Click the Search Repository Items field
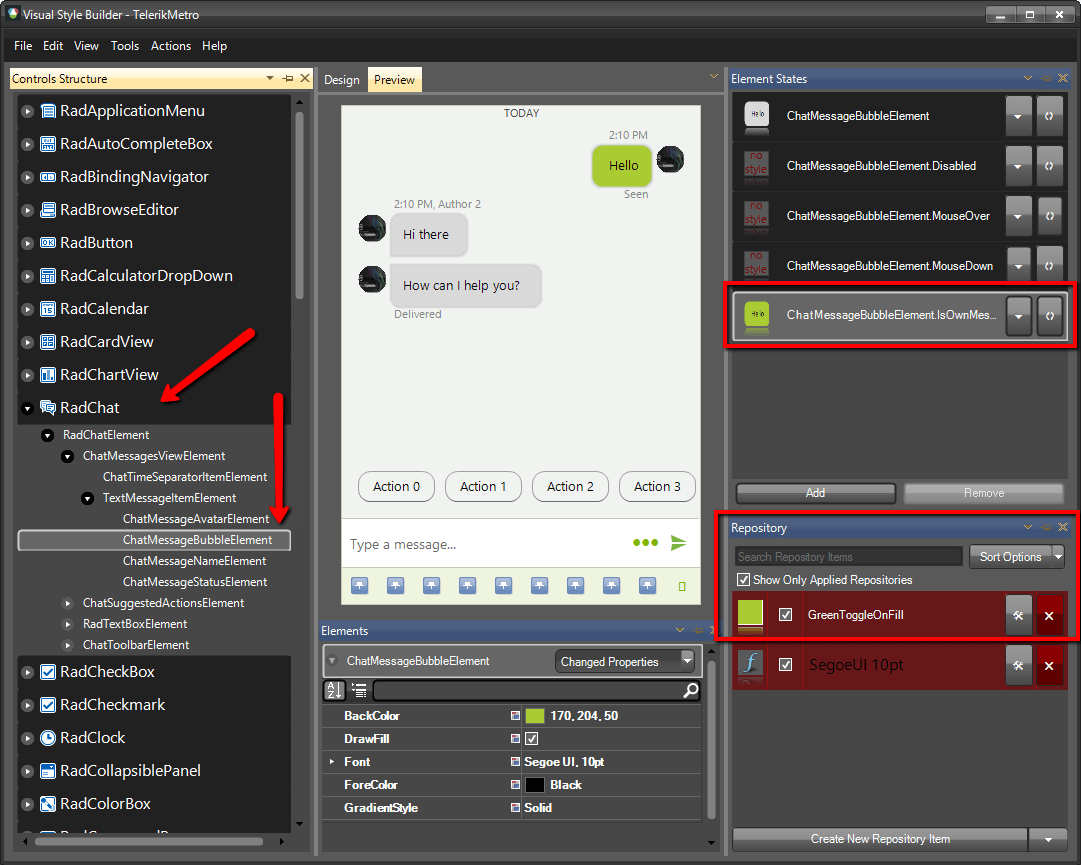 (848, 557)
